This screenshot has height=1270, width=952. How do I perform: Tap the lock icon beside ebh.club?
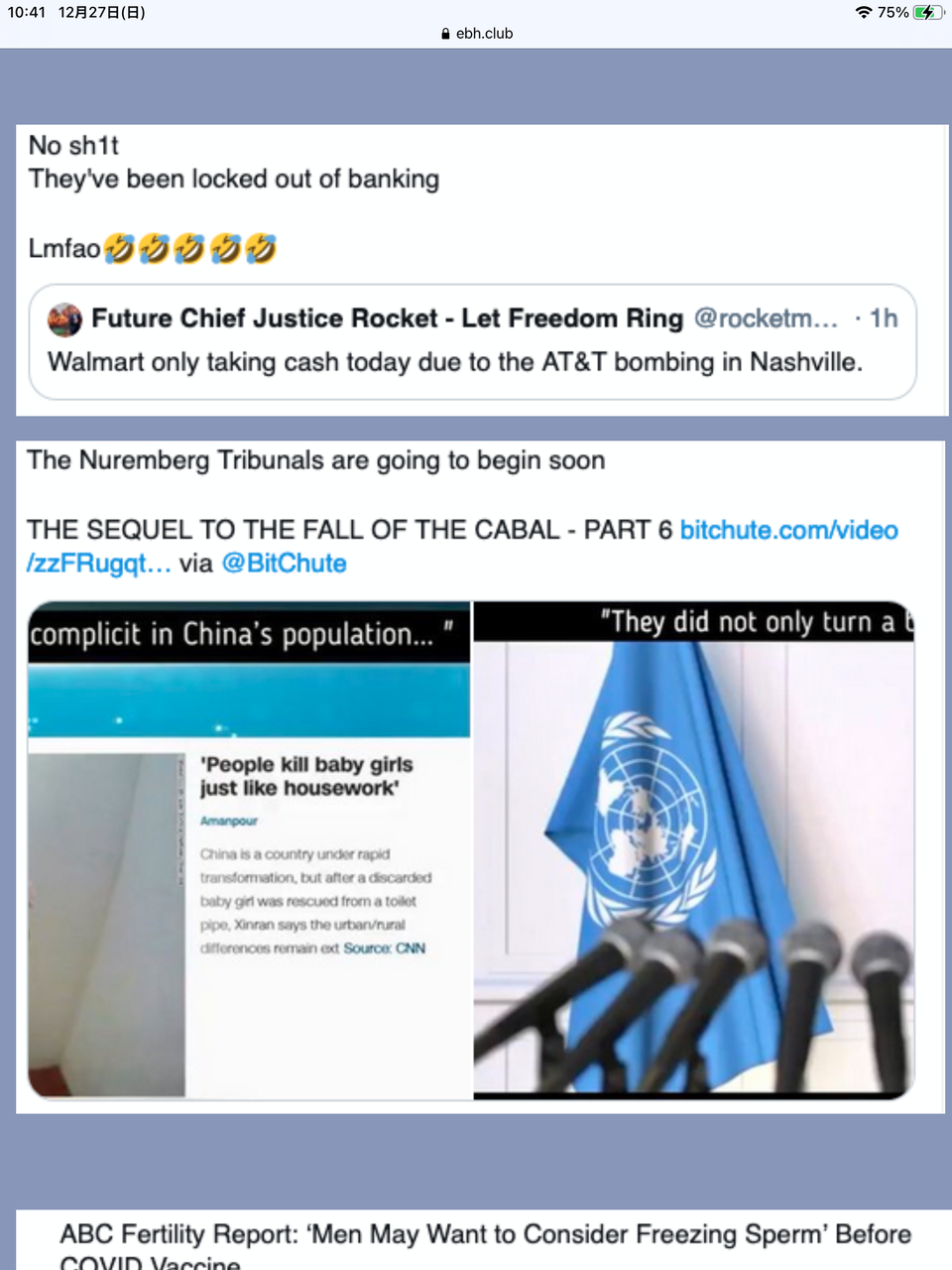[445, 33]
